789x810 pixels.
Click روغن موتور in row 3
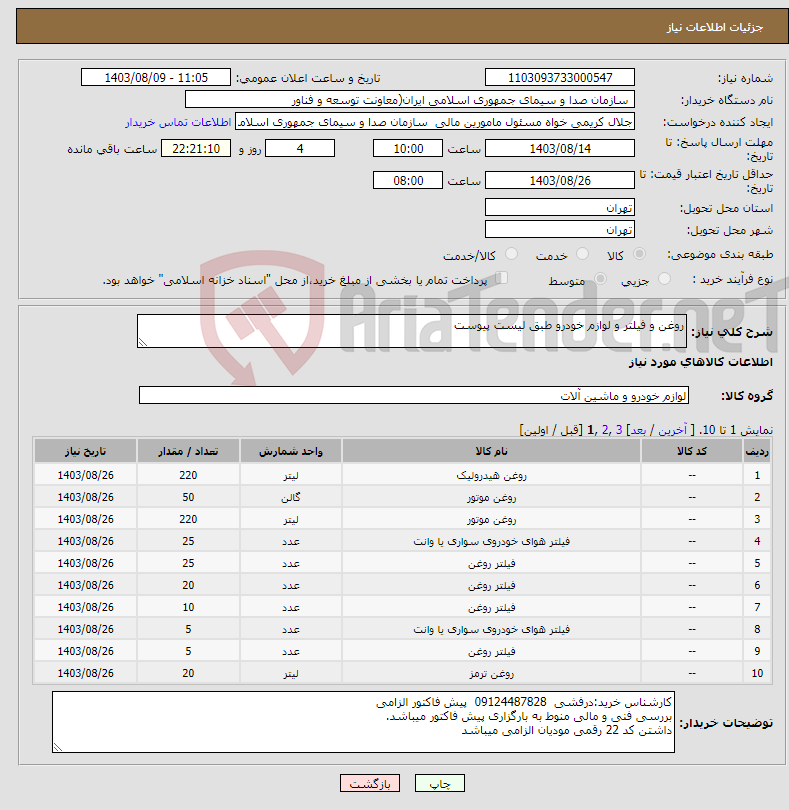(x=491, y=519)
